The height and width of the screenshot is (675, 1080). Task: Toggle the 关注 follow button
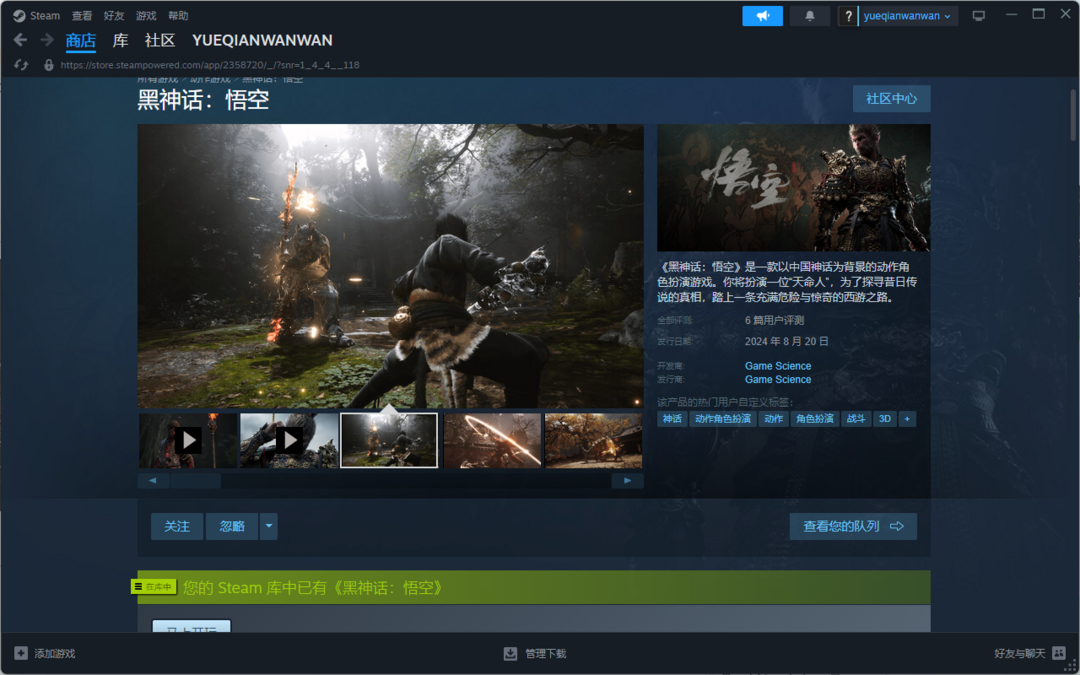click(177, 526)
